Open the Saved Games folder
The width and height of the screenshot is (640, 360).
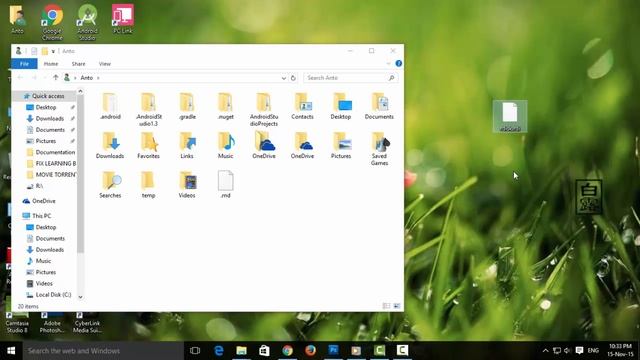(379, 149)
